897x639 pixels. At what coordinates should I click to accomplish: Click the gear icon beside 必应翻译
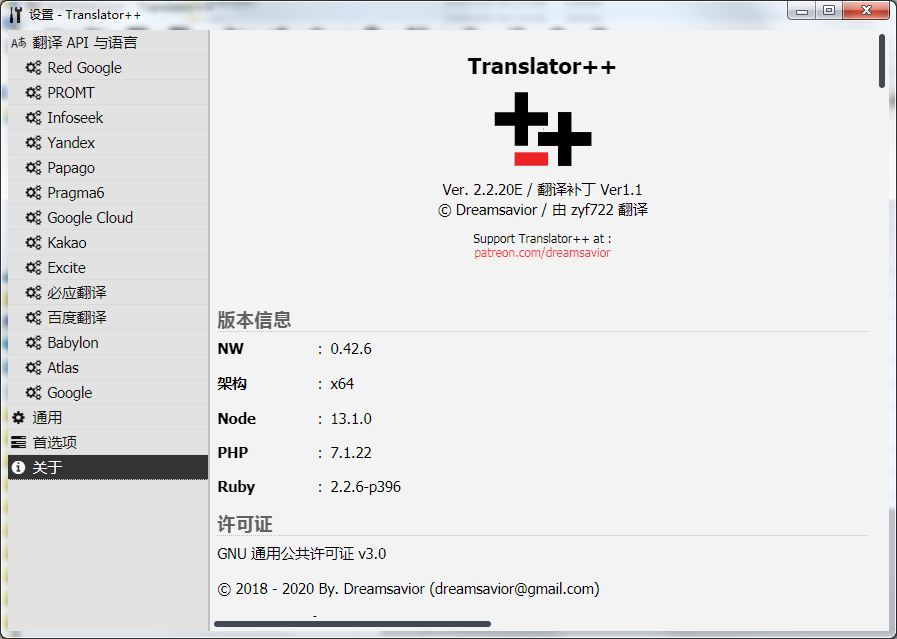33,293
